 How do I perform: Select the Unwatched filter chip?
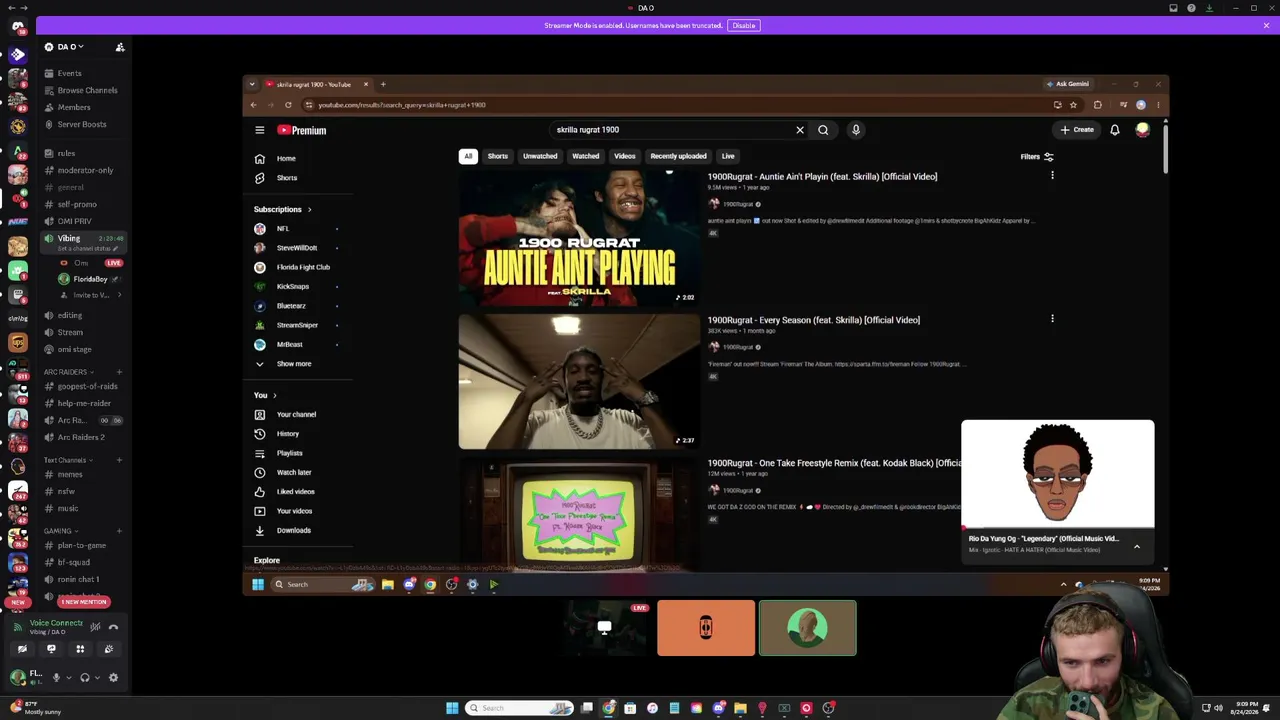coord(540,156)
